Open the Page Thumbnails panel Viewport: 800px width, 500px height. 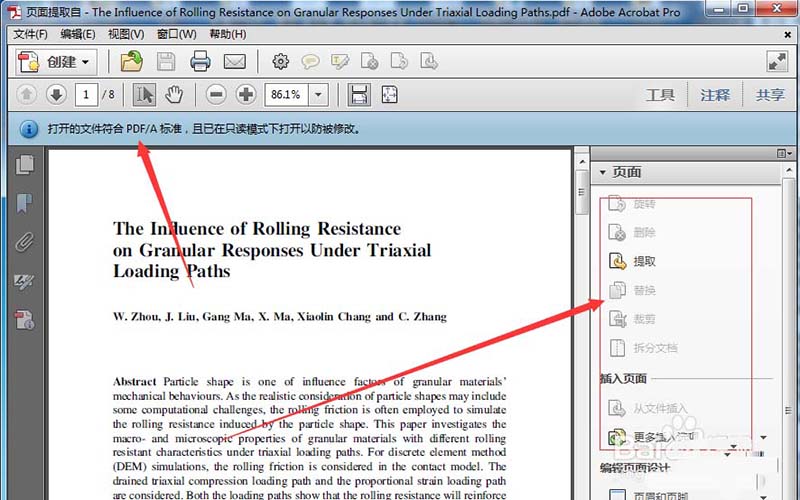25,164
